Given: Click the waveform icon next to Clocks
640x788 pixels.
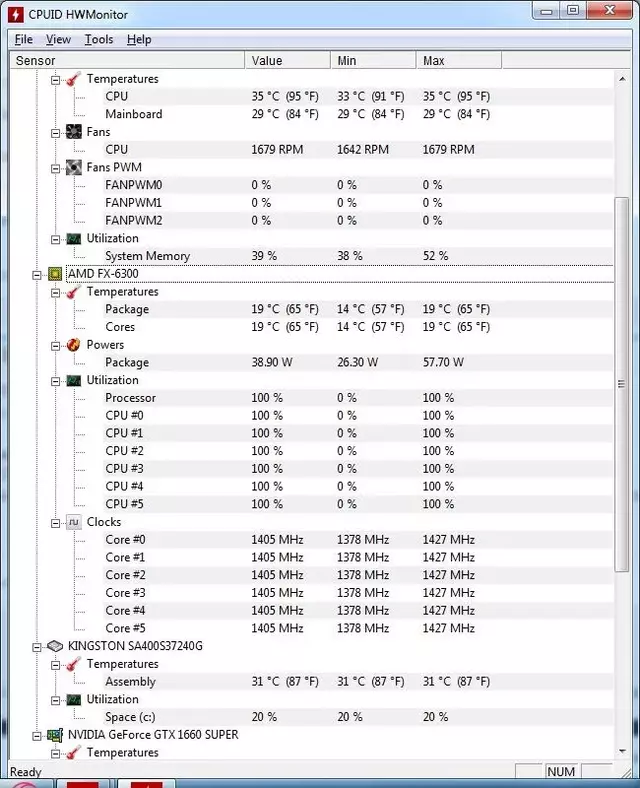Looking at the screenshot, I should click(x=74, y=522).
